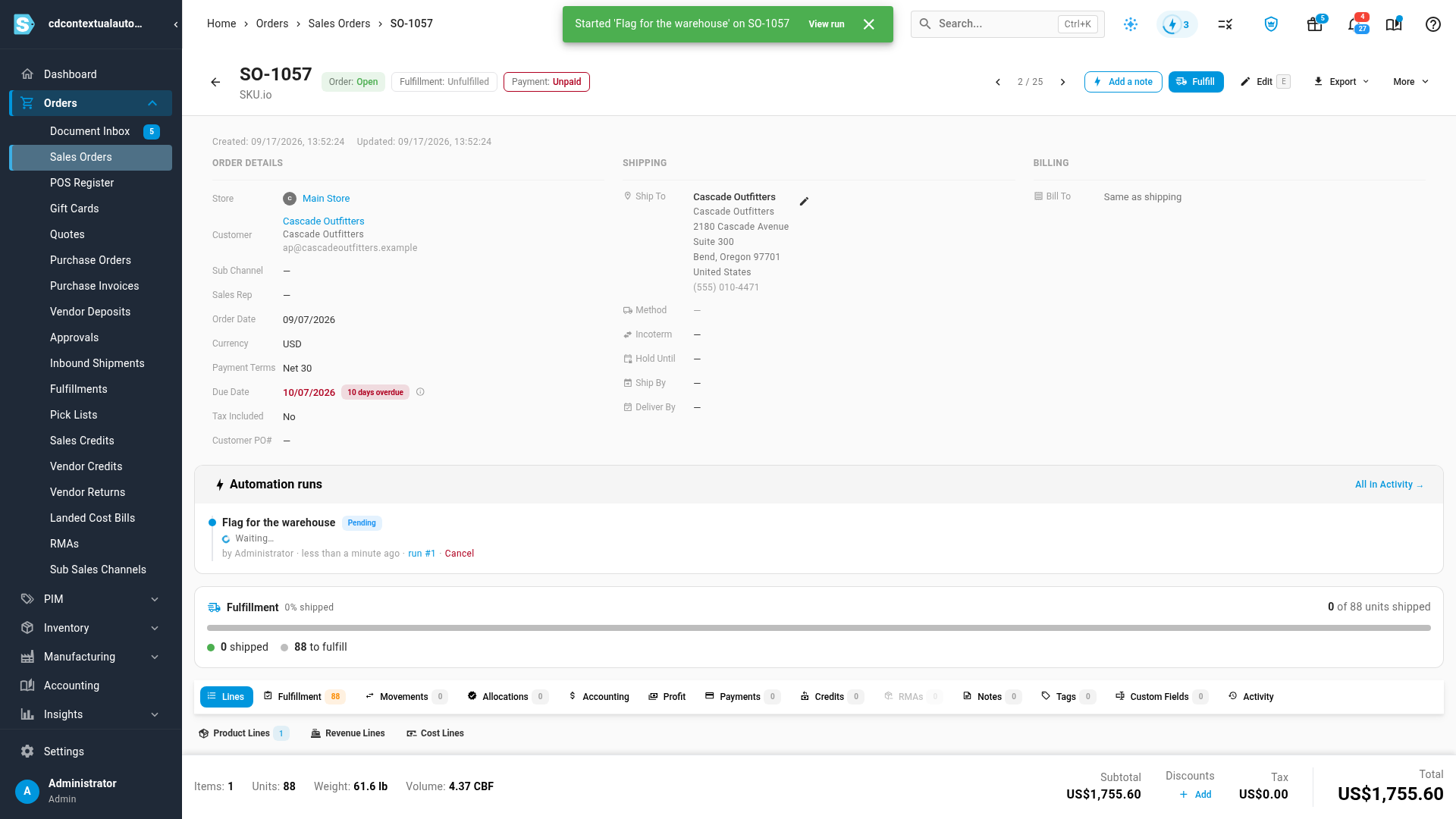Go to next order chevron
The height and width of the screenshot is (819, 1456).
[1062, 82]
